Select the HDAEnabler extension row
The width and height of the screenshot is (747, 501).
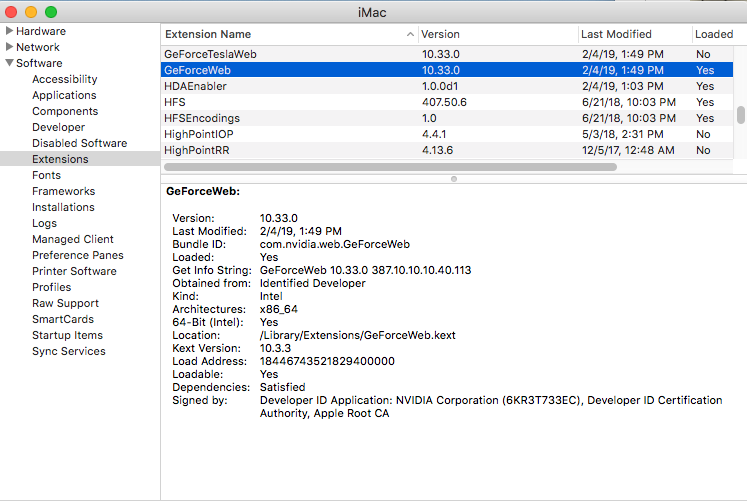click(447, 86)
